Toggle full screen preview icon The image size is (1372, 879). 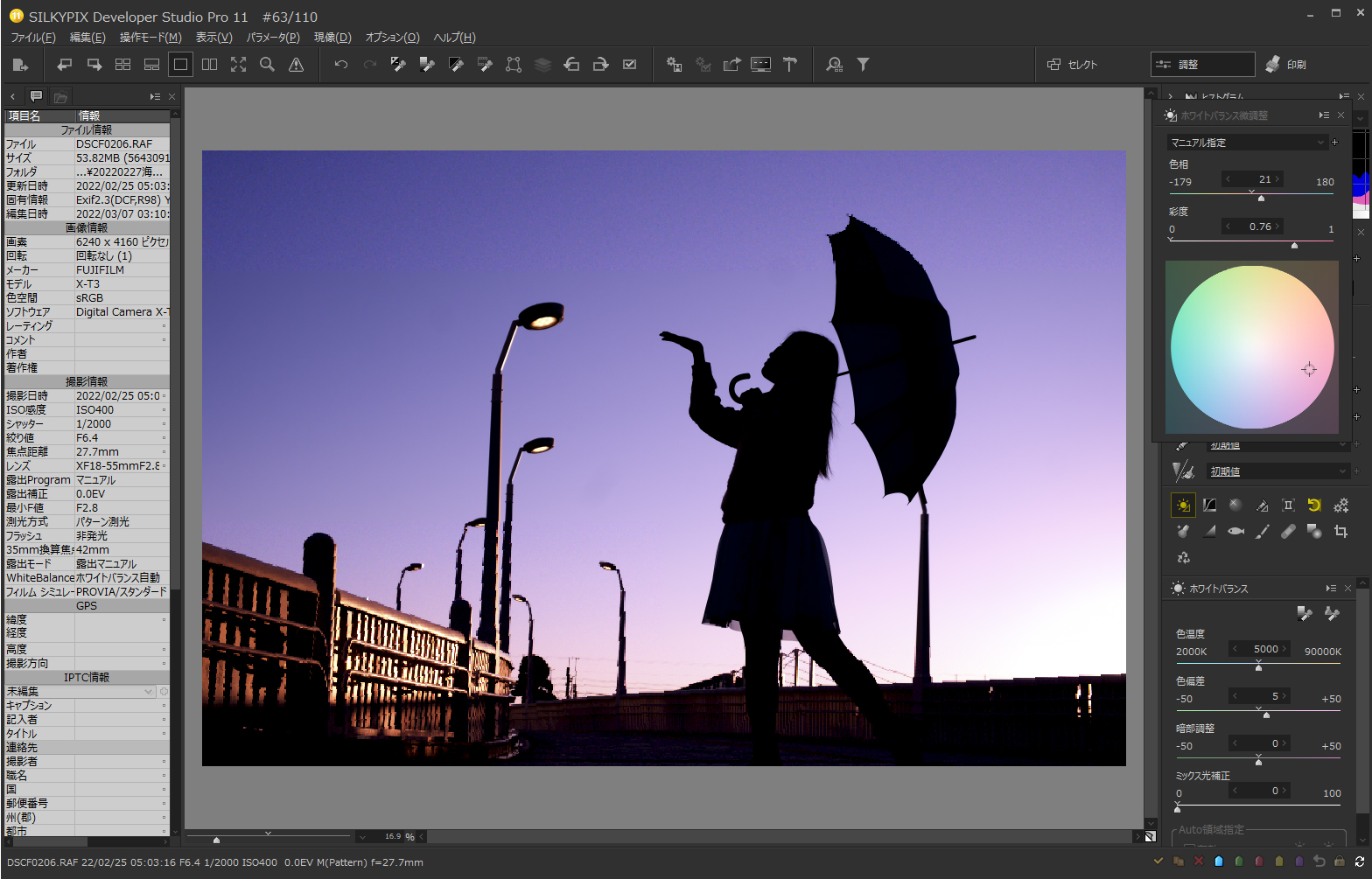point(238,65)
